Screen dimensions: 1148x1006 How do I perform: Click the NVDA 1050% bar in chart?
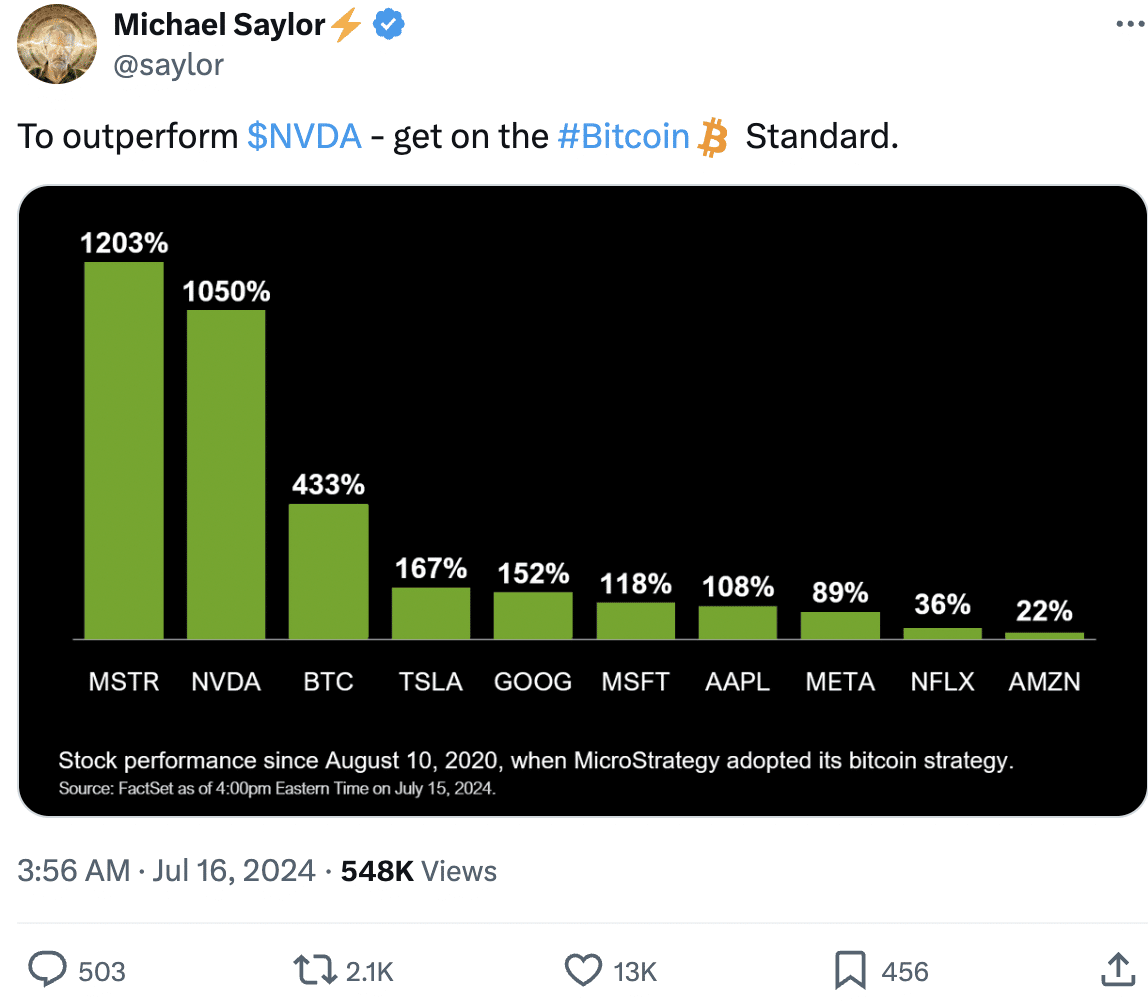click(x=226, y=474)
